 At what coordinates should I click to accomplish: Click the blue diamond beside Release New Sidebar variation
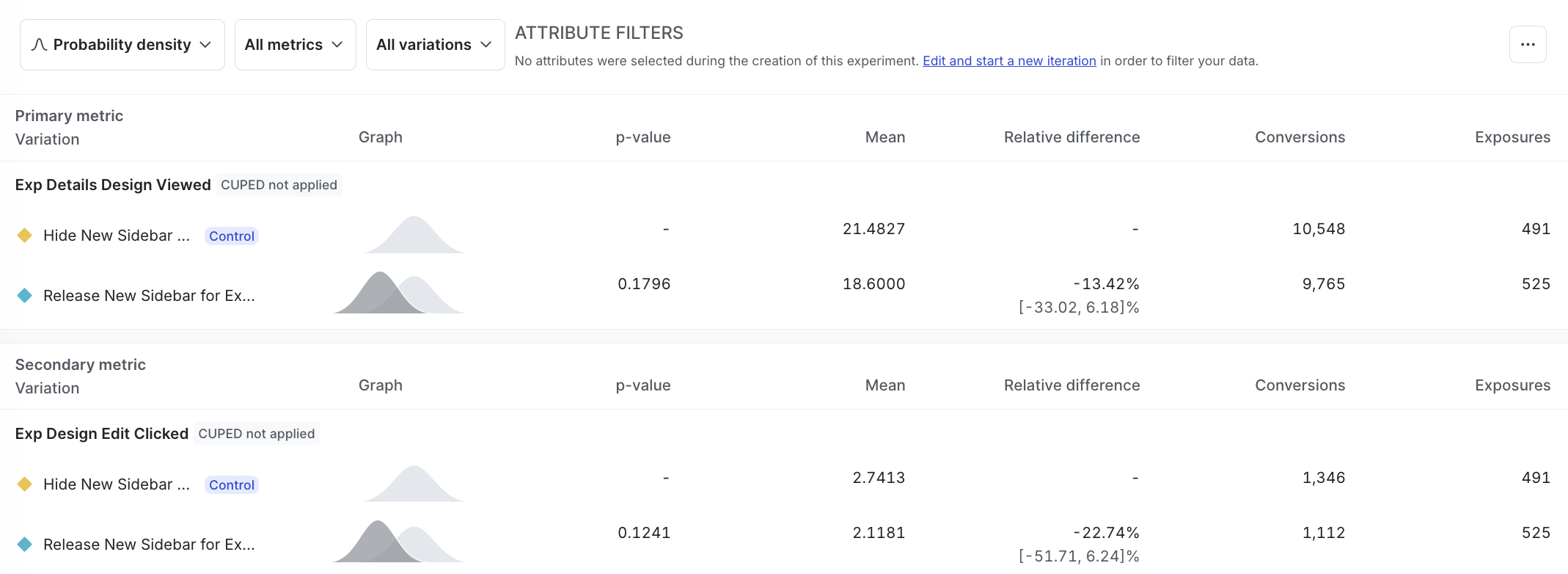click(24, 295)
